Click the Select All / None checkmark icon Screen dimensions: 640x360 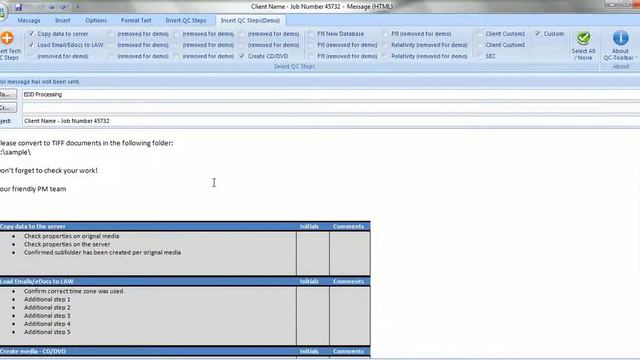(x=583, y=38)
